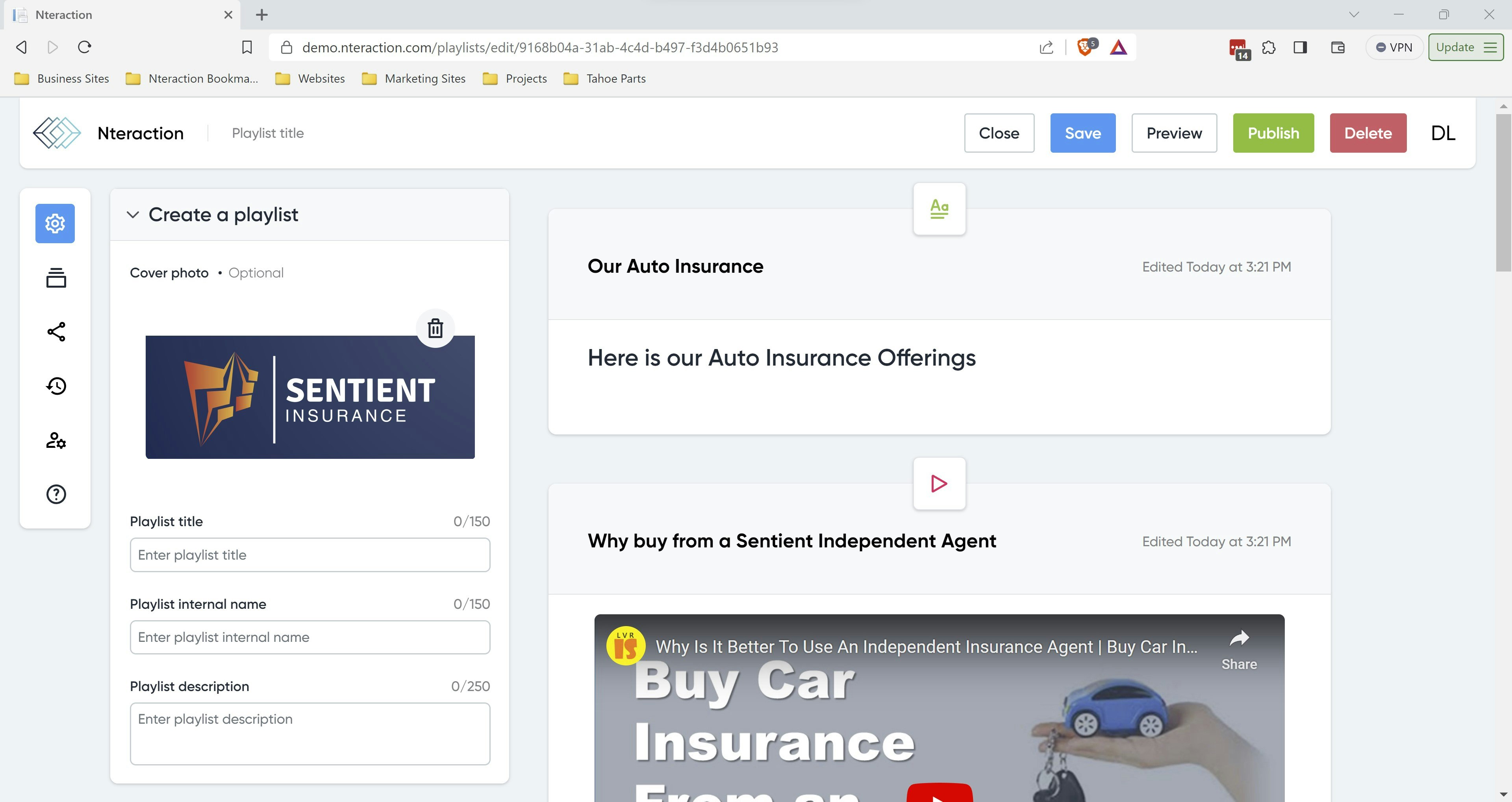The height and width of the screenshot is (802, 1512).
Task: Click the browser back arrow
Action: pos(22,47)
